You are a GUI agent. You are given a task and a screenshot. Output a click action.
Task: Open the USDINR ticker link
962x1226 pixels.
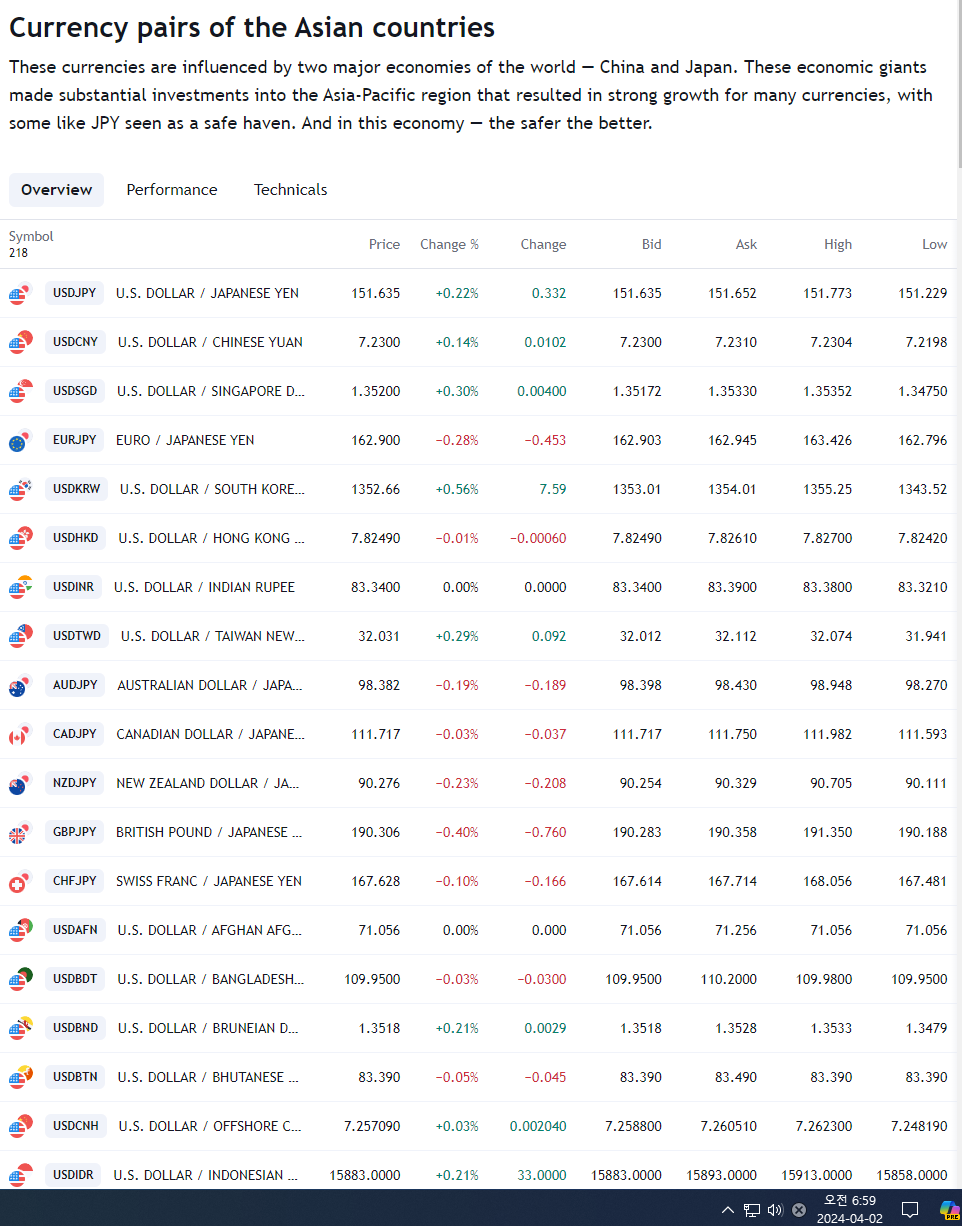point(73,587)
